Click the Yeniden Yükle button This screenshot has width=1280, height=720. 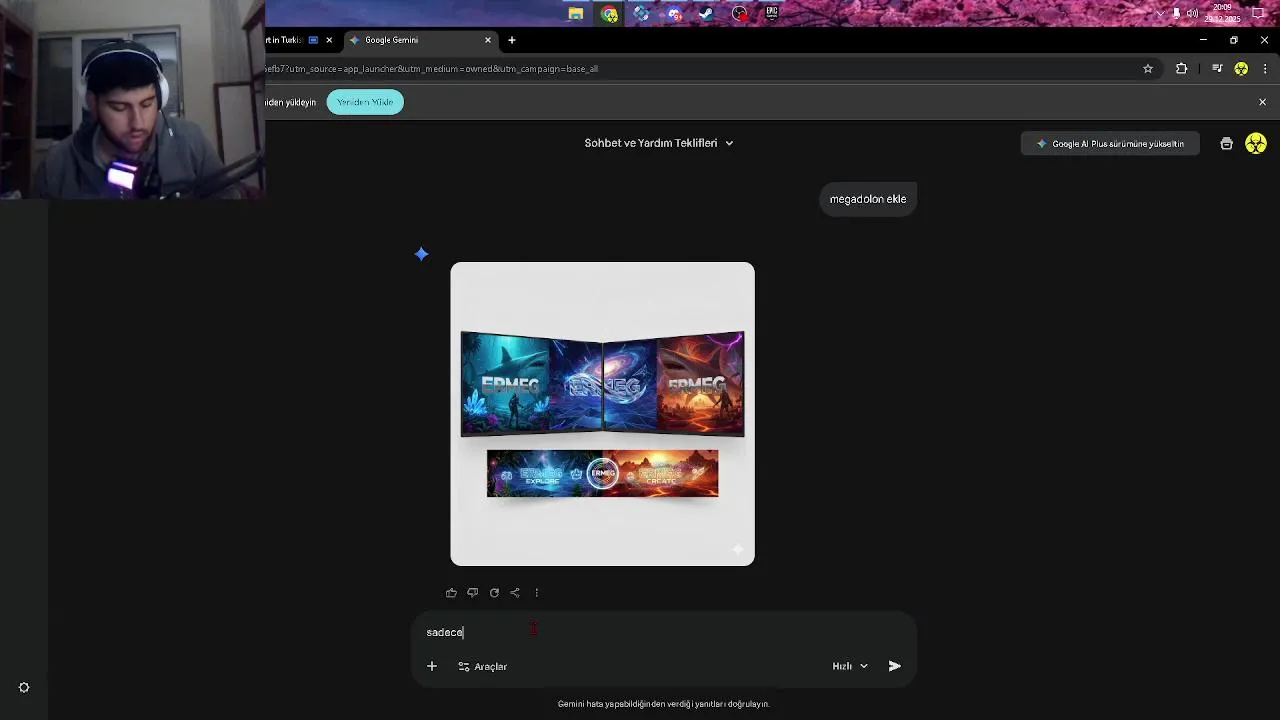point(365,102)
